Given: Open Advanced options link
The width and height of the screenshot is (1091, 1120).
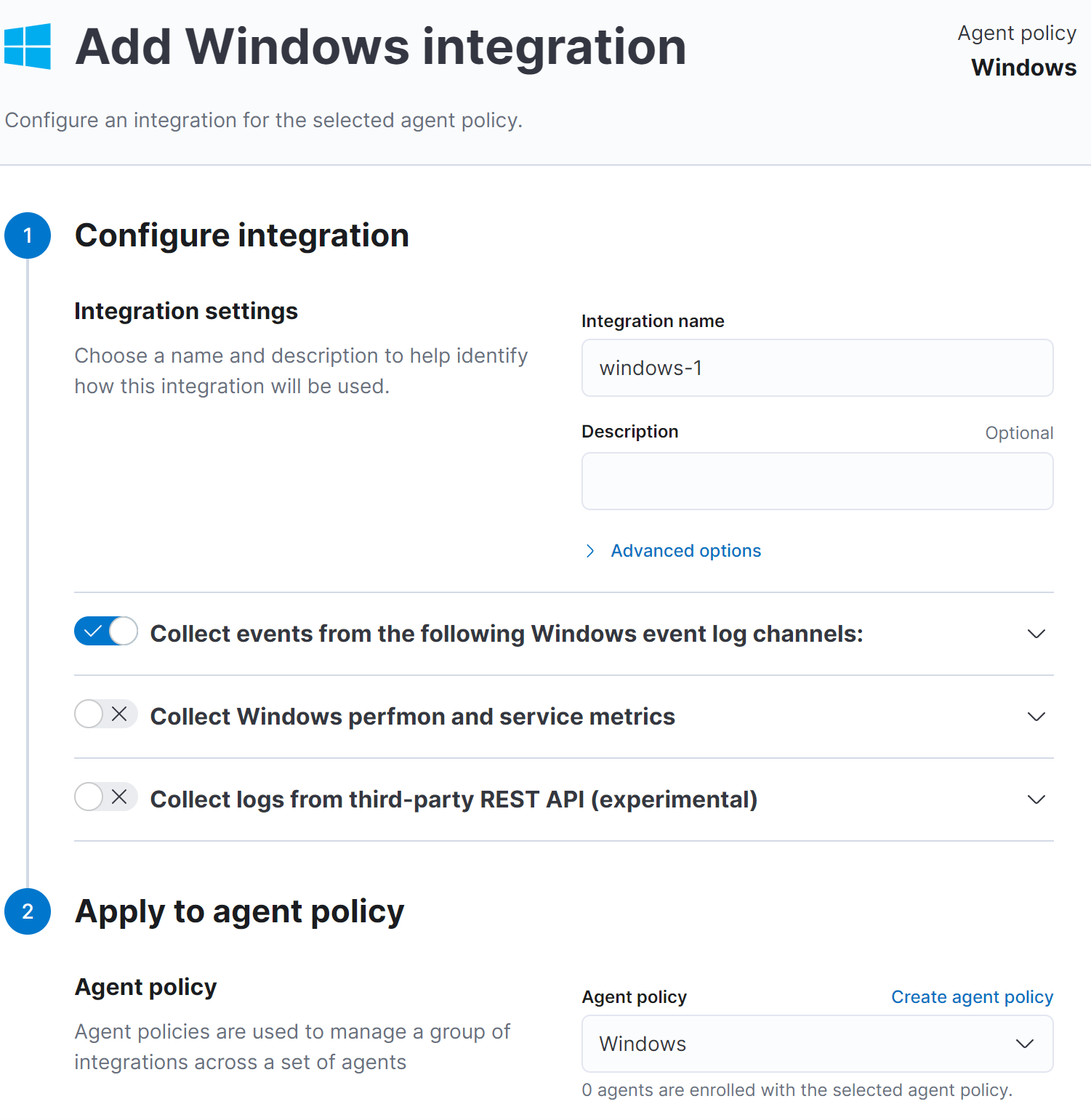Looking at the screenshot, I should click(685, 551).
